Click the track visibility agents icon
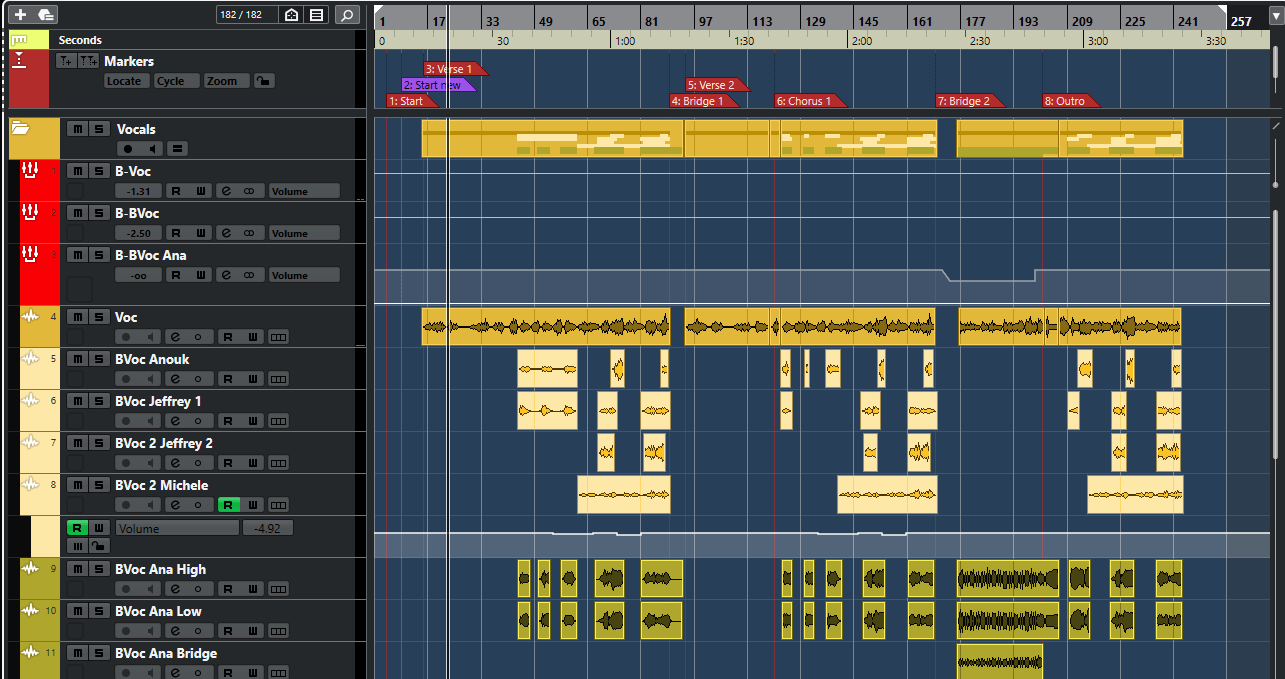The image size is (1285, 679). 291,15
